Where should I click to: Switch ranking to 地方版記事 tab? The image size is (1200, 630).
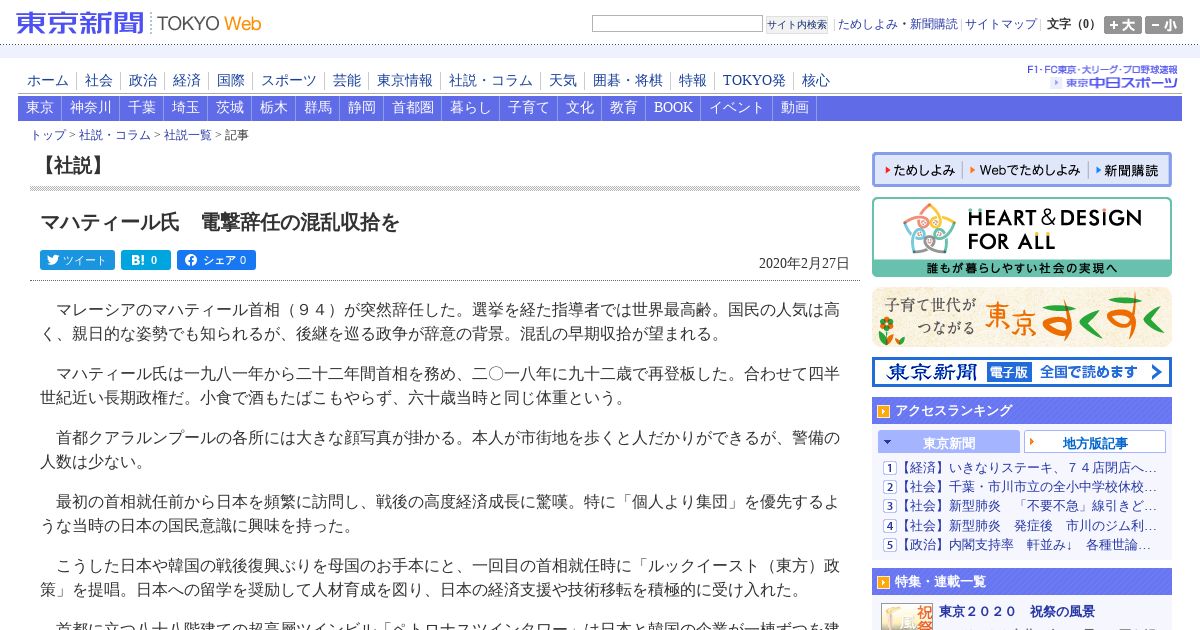[x=1095, y=442]
